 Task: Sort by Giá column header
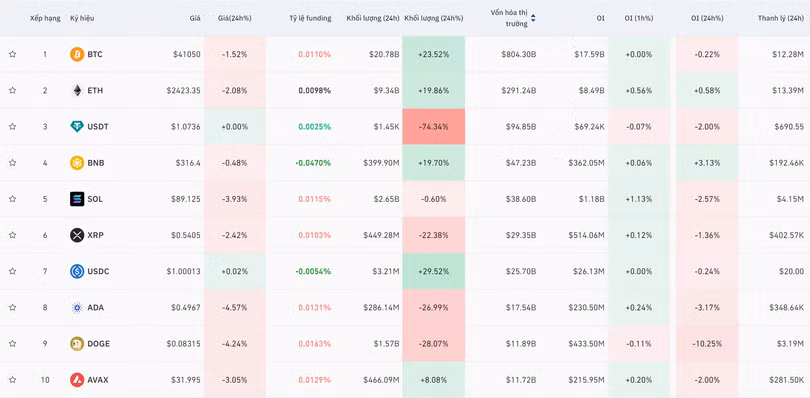195,18
